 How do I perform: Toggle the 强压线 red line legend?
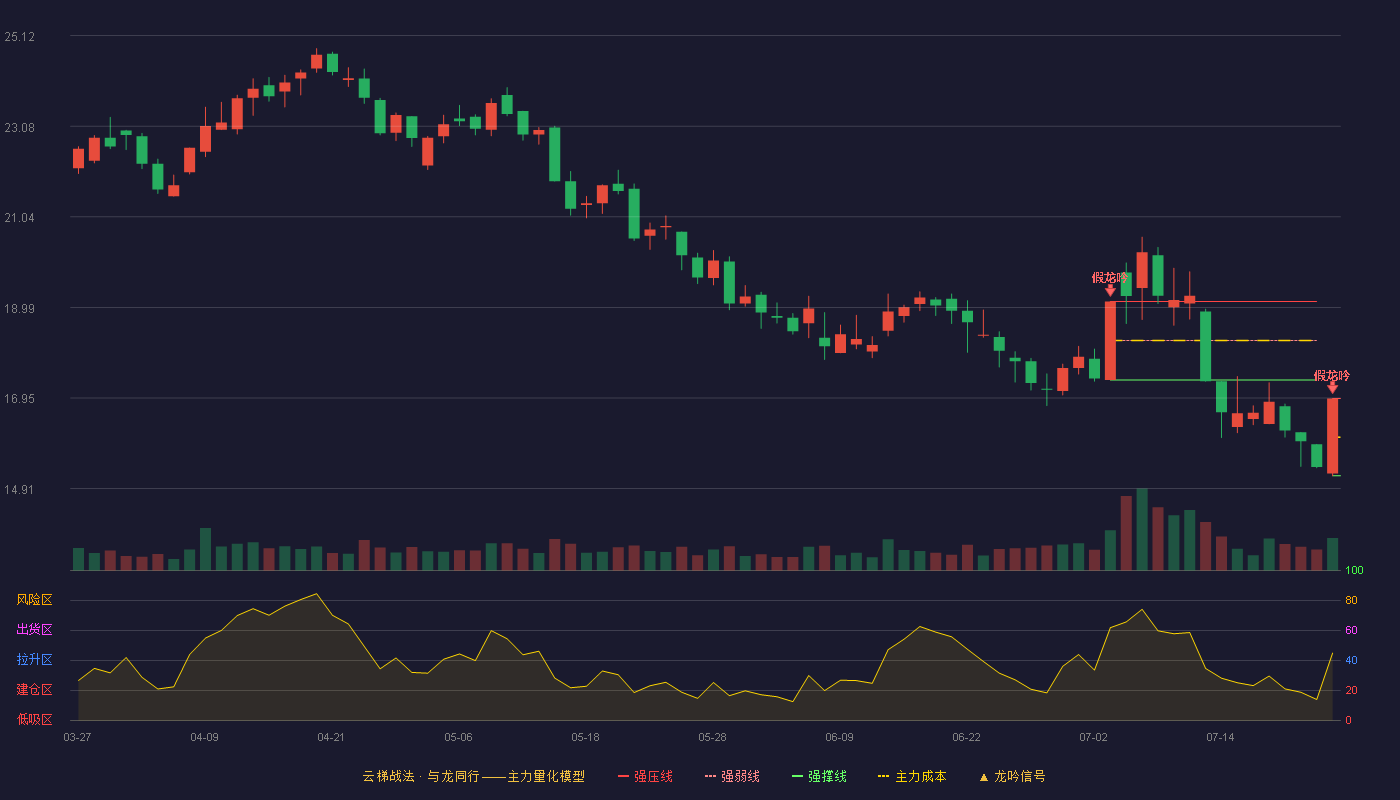pos(645,776)
